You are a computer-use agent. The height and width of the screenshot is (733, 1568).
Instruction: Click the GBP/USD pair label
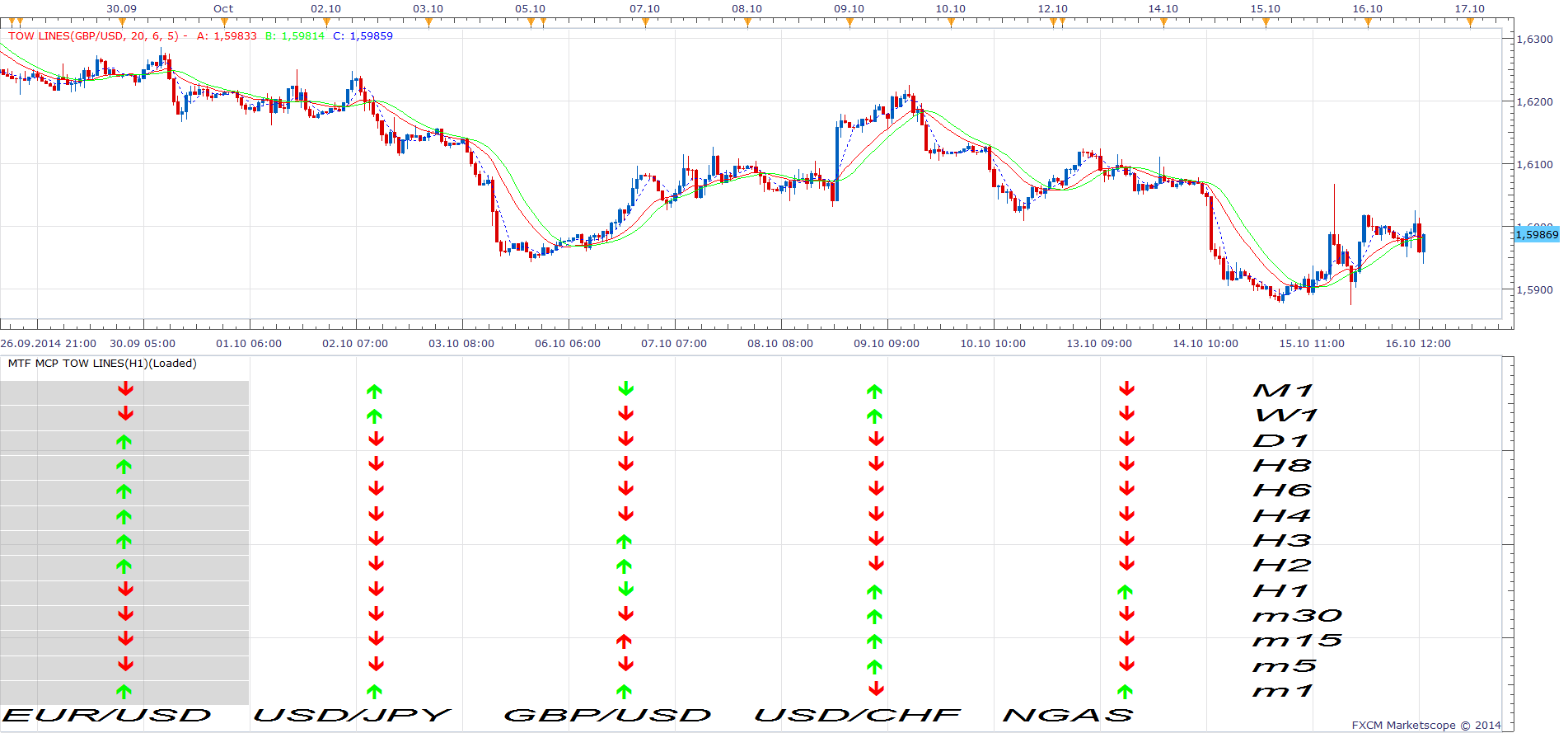607,716
